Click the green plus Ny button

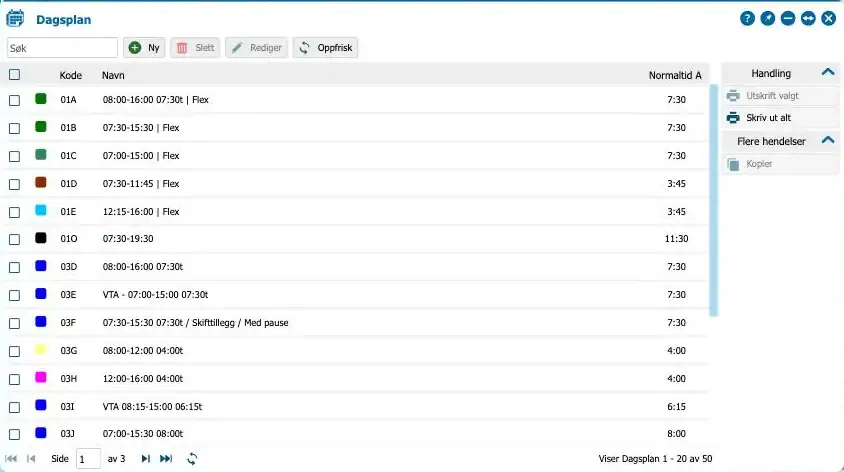tap(144, 47)
